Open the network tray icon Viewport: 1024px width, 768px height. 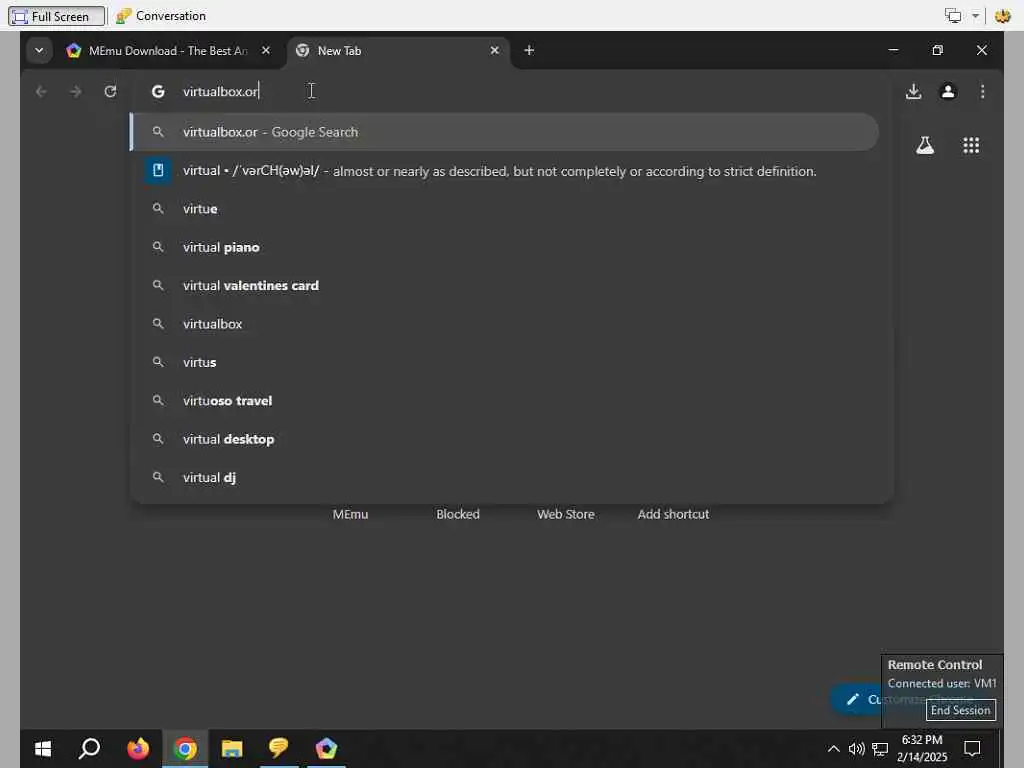click(x=880, y=748)
